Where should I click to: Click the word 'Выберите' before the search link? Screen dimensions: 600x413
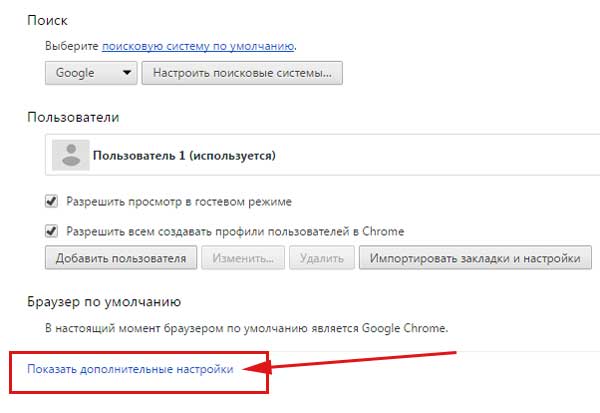tap(72, 46)
